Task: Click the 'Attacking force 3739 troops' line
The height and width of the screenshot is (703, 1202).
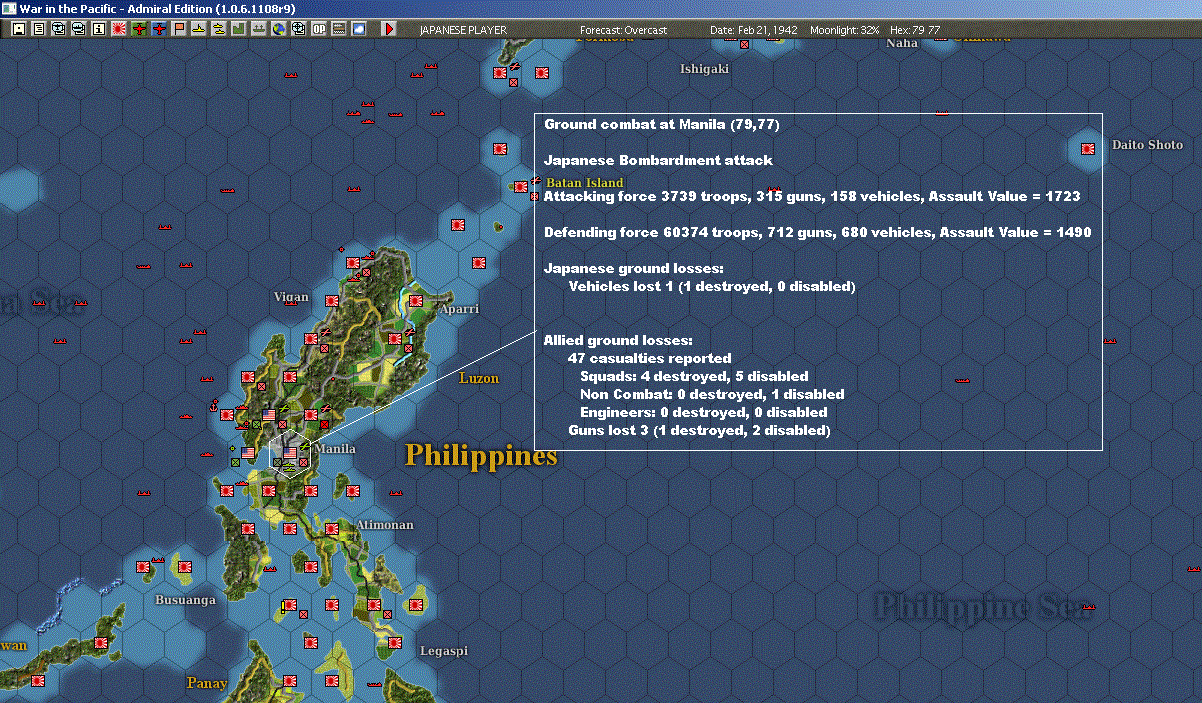Action: 812,196
